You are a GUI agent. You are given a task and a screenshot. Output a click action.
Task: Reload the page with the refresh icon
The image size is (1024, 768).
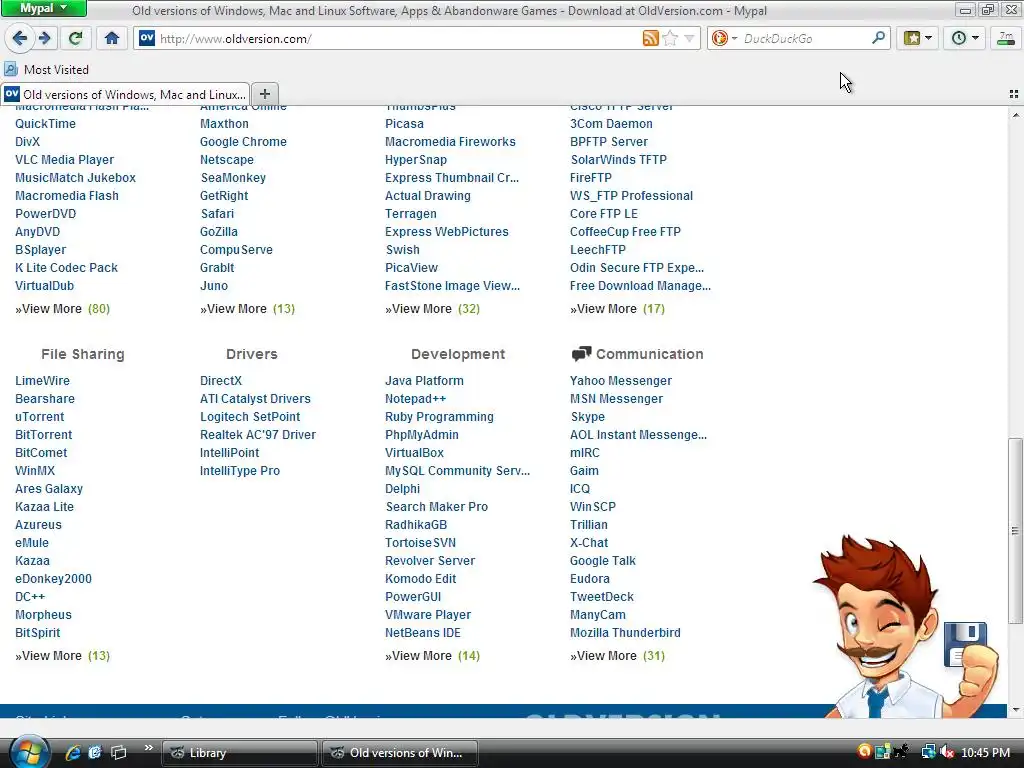coord(76,38)
